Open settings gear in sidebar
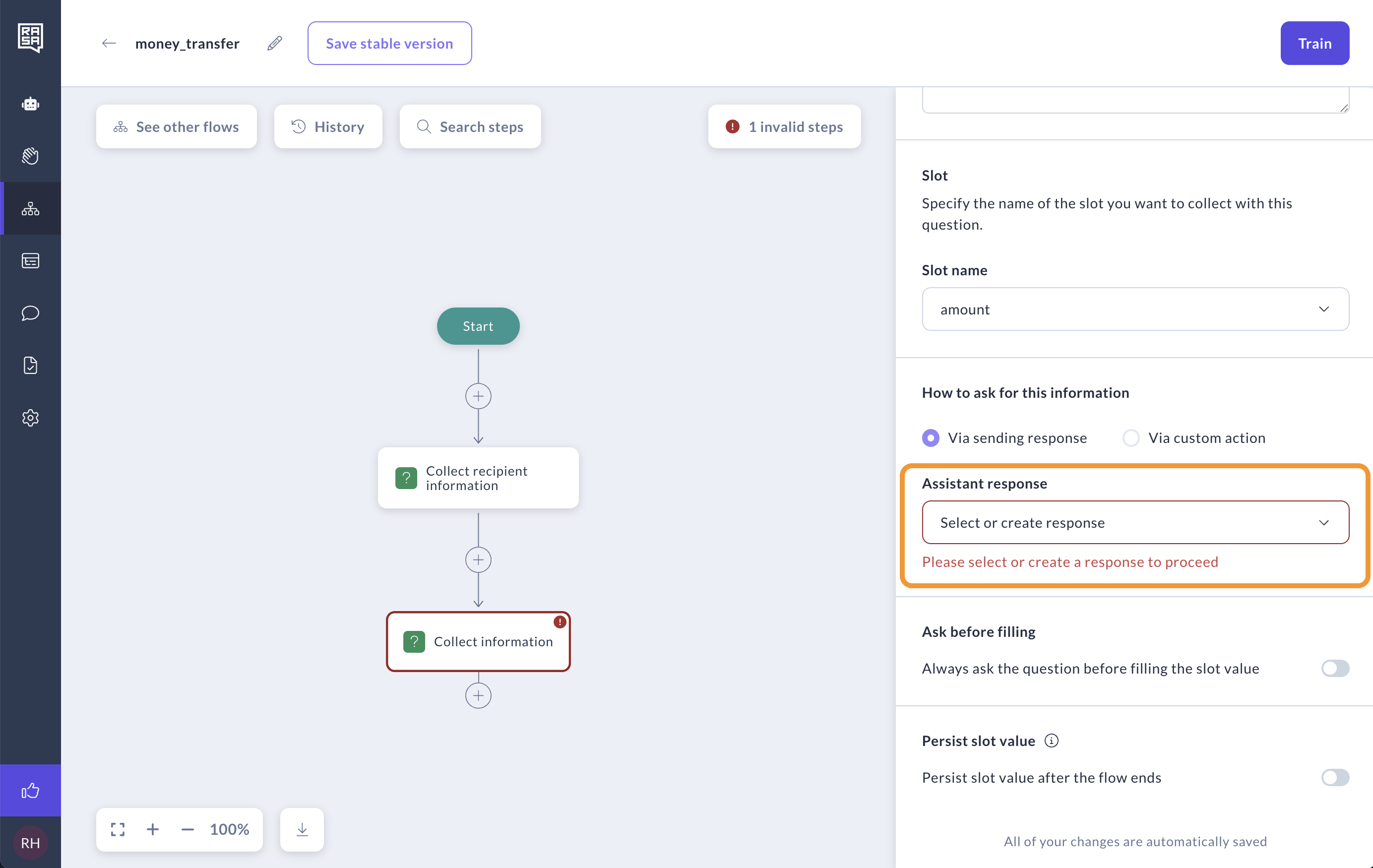 tap(30, 418)
